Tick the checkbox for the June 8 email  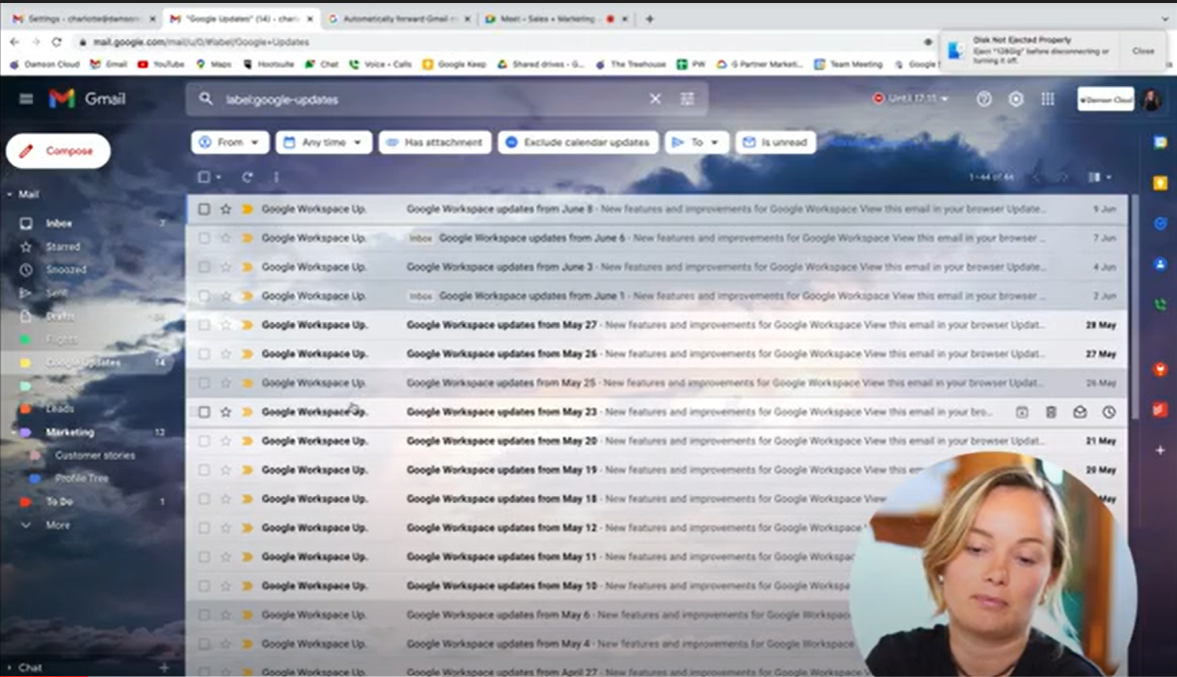pyautogui.click(x=204, y=209)
